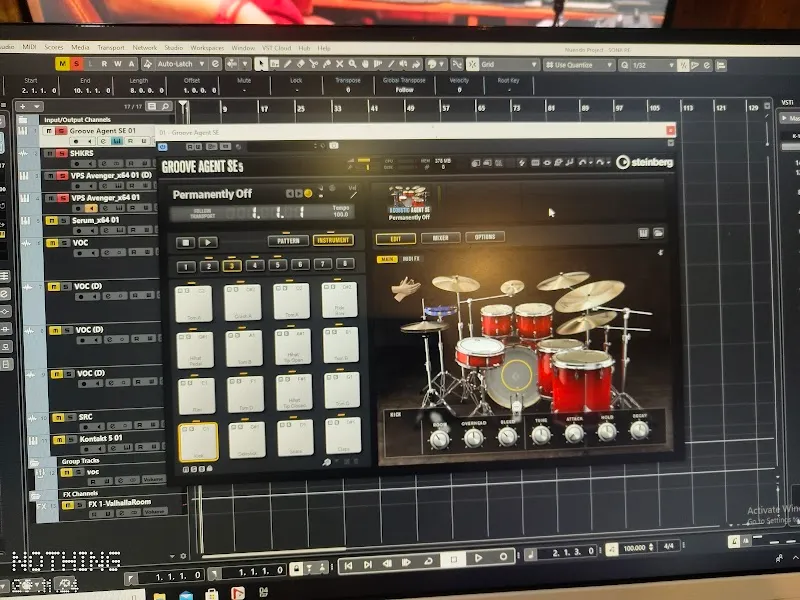
Task: Toggle global Solo S button in toolbar
Action: [76, 64]
